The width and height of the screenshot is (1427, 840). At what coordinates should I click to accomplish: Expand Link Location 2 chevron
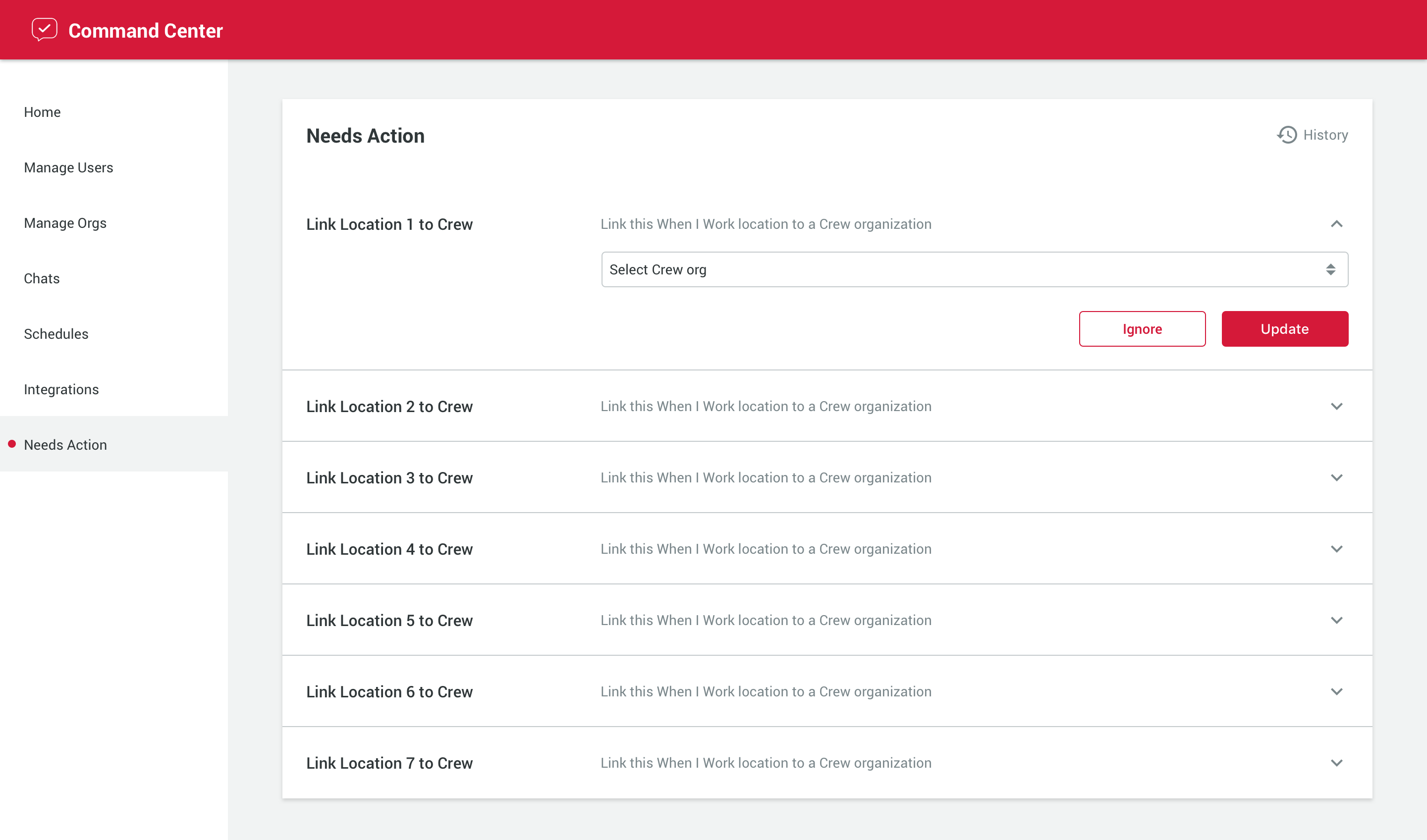pos(1336,407)
